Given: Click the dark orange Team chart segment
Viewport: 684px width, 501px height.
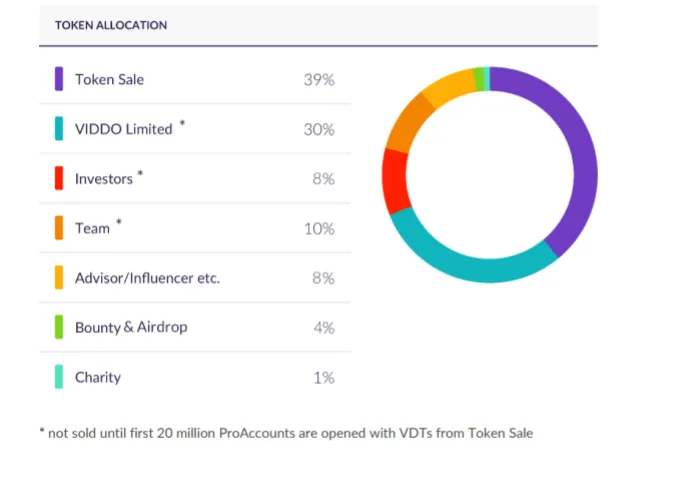Looking at the screenshot, I should click(408, 123).
